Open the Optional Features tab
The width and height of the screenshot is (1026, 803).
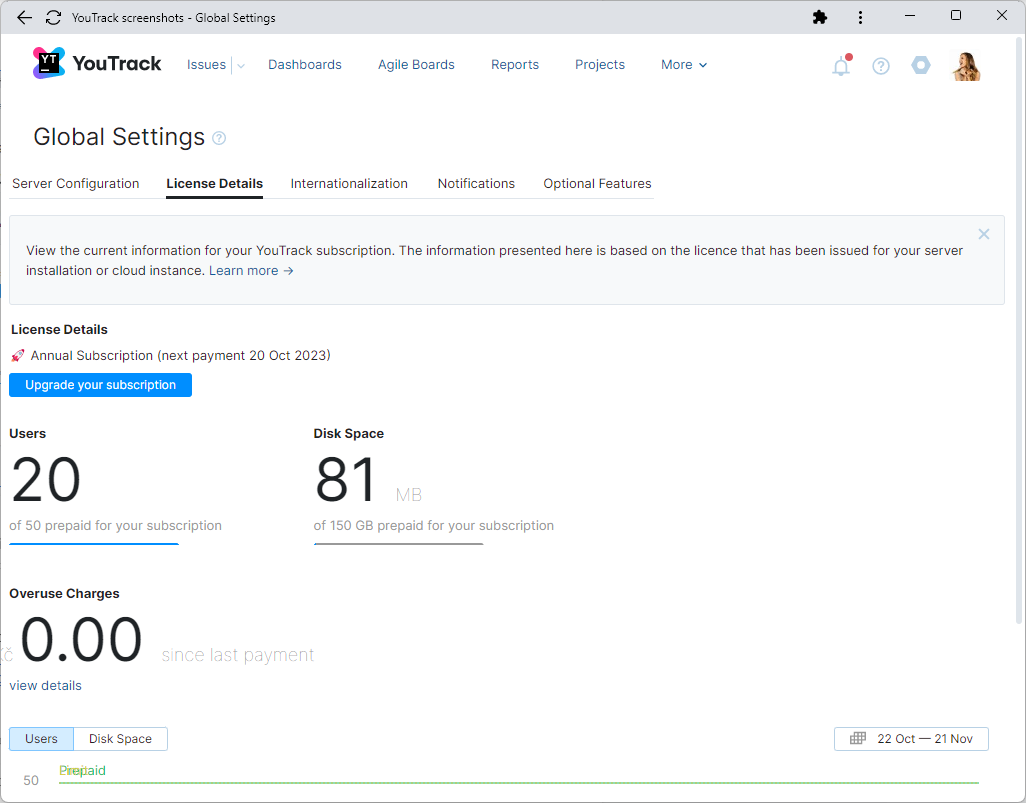(x=597, y=184)
